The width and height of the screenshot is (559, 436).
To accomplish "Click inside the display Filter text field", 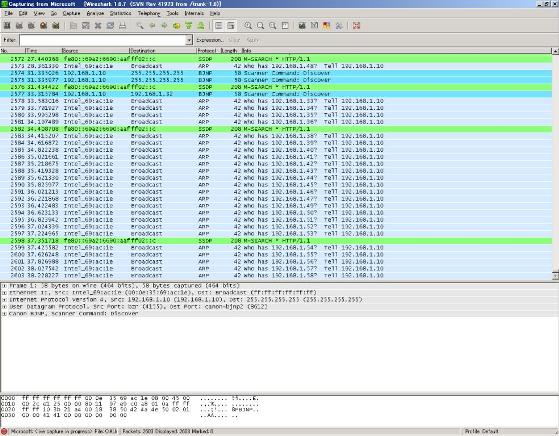I will pyautogui.click(x=103, y=40).
